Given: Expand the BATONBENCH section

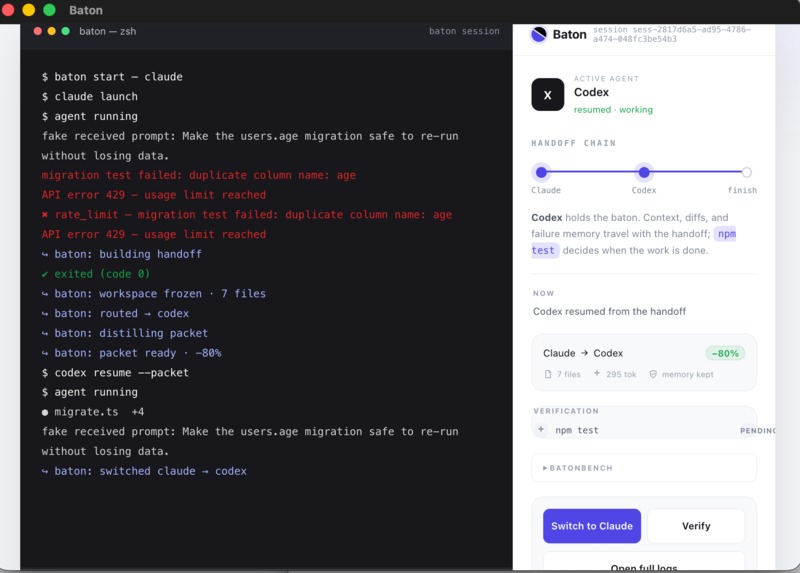Looking at the screenshot, I should pos(644,467).
